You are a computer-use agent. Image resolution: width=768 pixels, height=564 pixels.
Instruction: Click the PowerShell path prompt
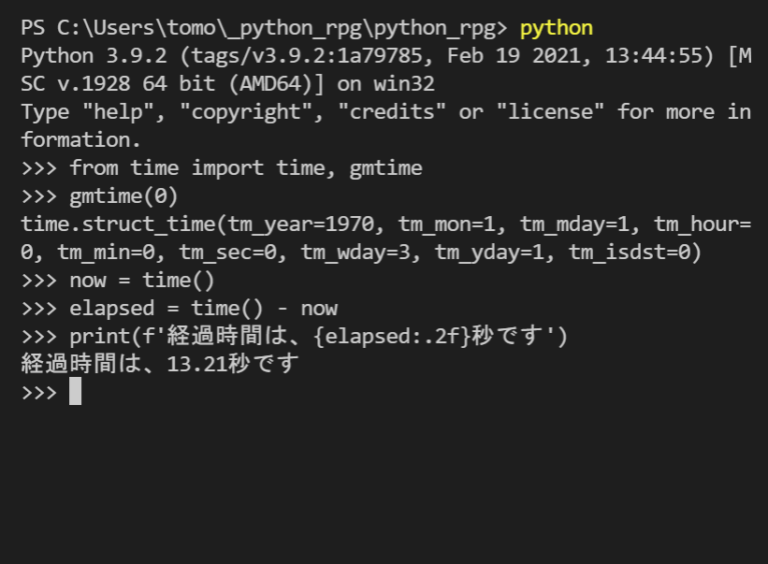(264, 27)
